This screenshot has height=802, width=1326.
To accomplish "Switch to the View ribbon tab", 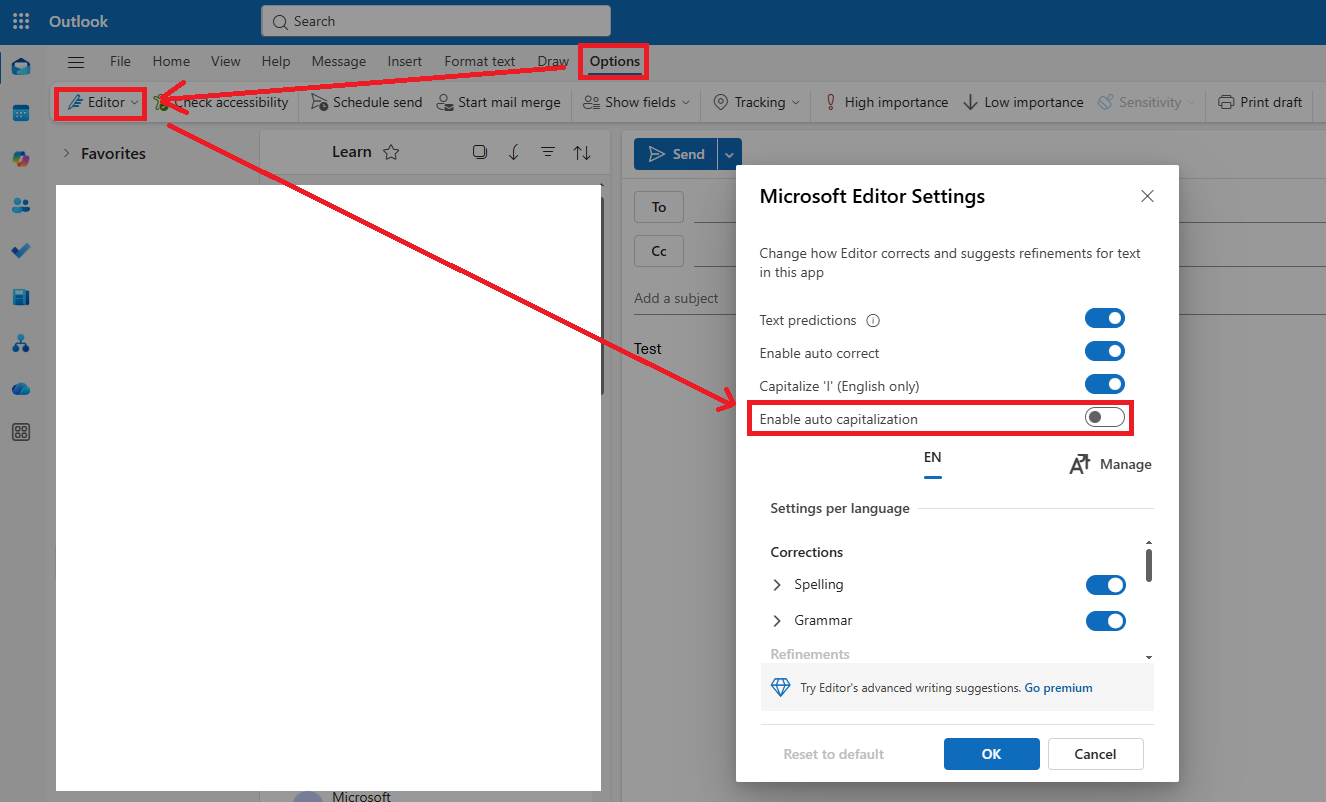I will click(226, 61).
